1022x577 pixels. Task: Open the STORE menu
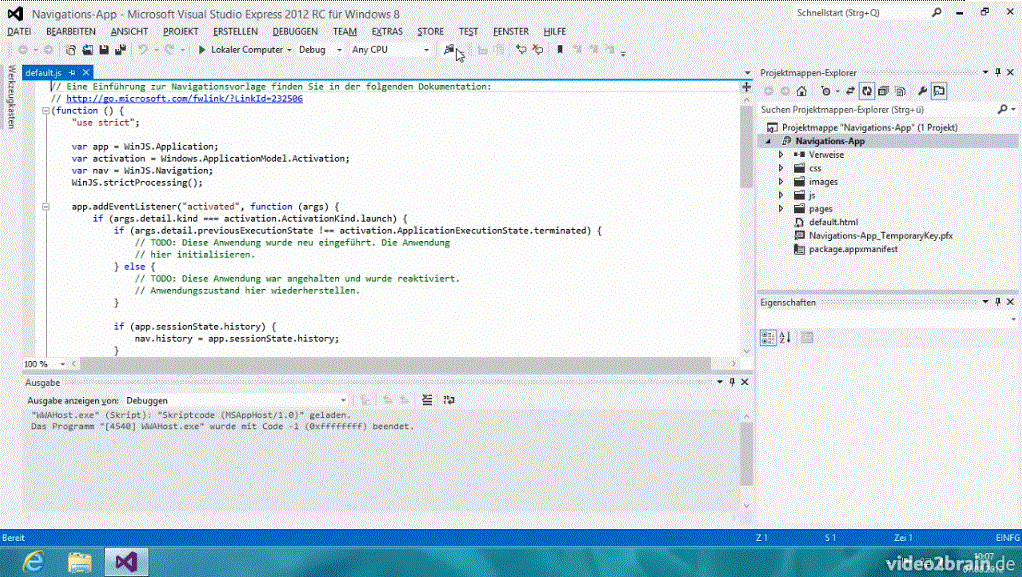click(x=430, y=31)
